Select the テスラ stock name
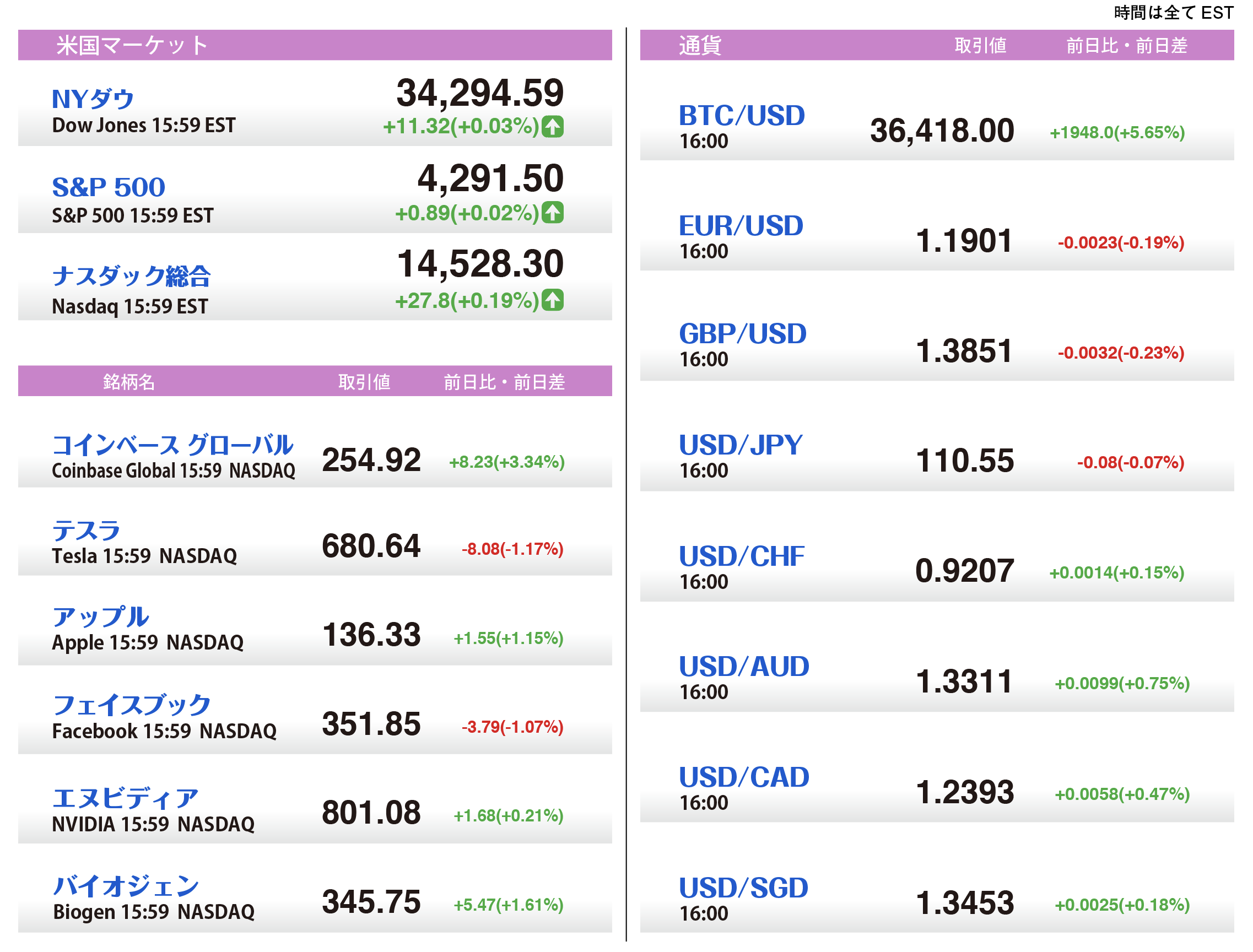This screenshot has height=952, width=1253. 86,531
